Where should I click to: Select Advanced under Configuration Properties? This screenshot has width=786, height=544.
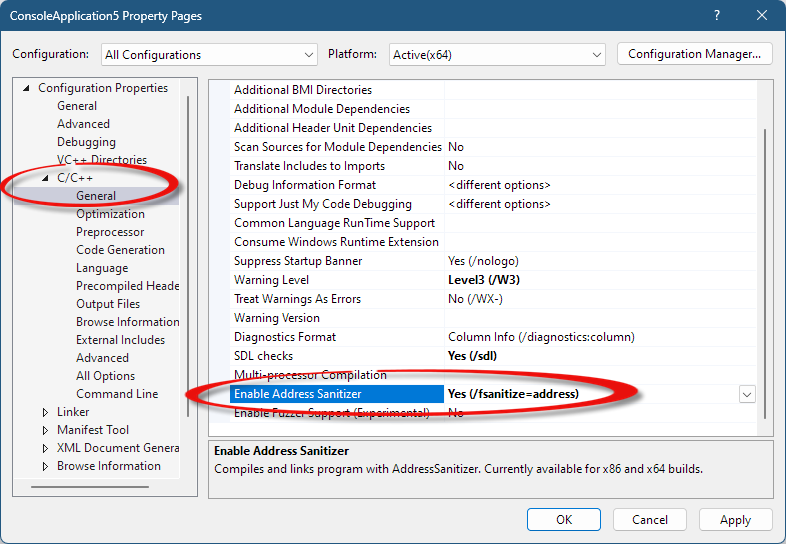point(83,124)
